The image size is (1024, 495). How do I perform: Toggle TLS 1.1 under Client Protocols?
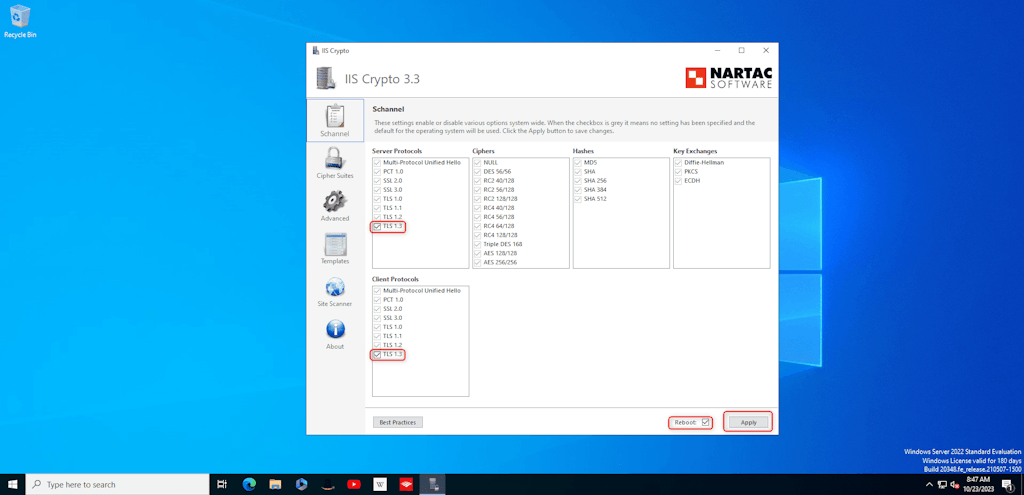[377, 336]
